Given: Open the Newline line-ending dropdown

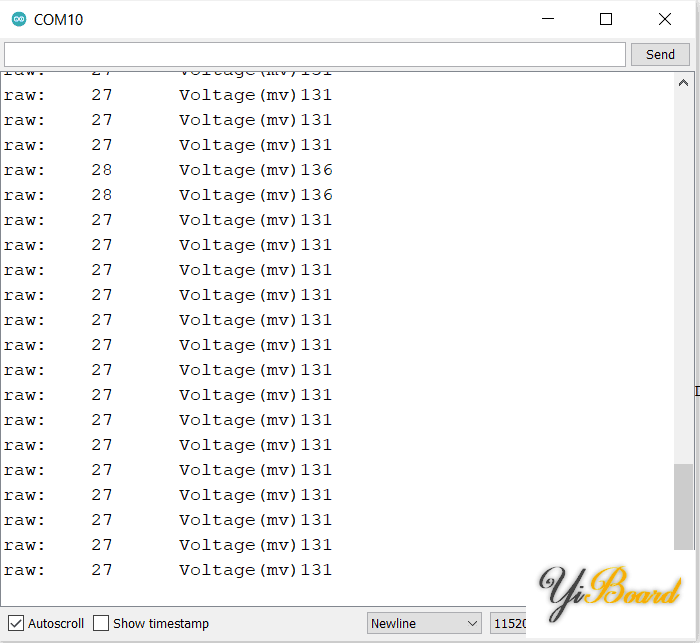Looking at the screenshot, I should 424,623.
